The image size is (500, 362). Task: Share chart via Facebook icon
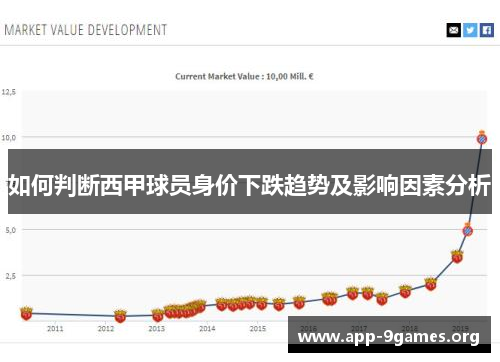(x=487, y=30)
